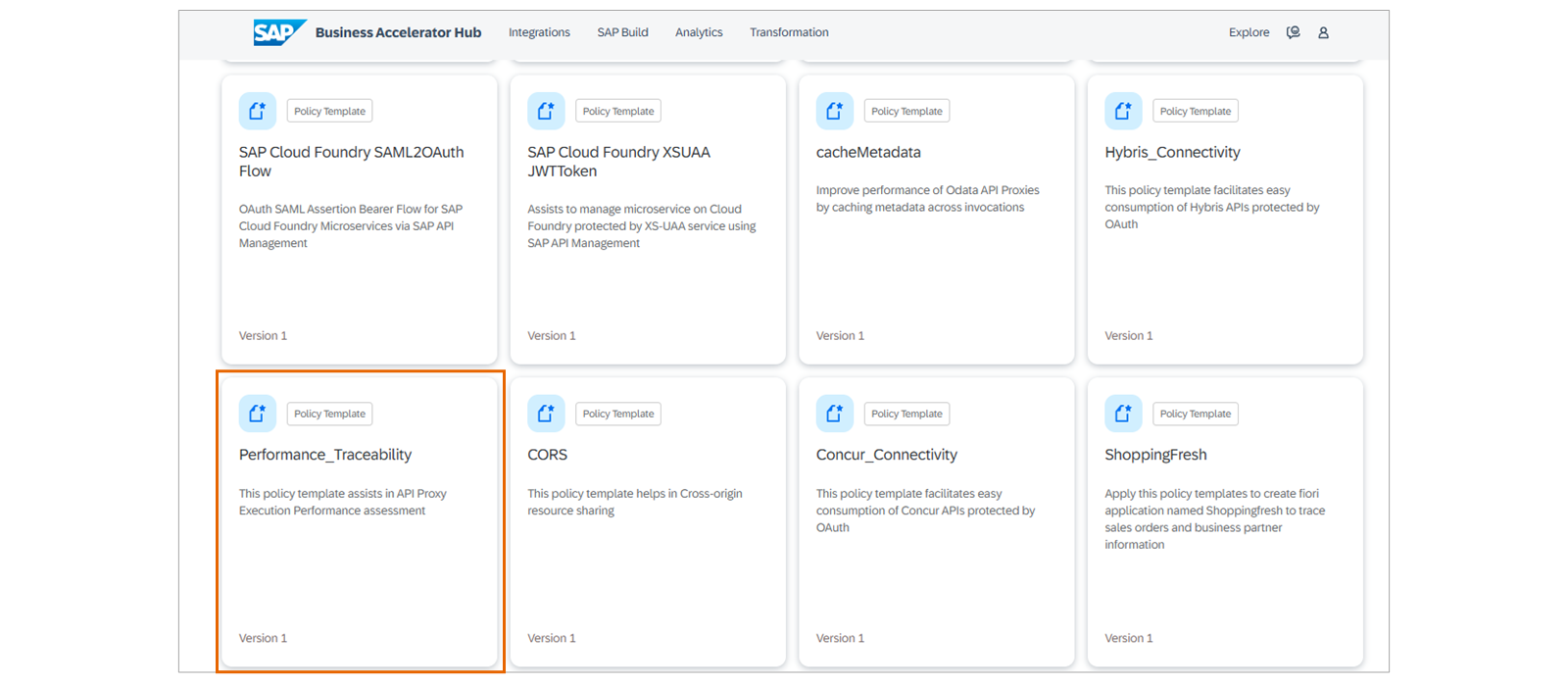Click the Hybris_Connectivity policy icon
This screenshot has height=684, width=1568.
click(x=1123, y=111)
